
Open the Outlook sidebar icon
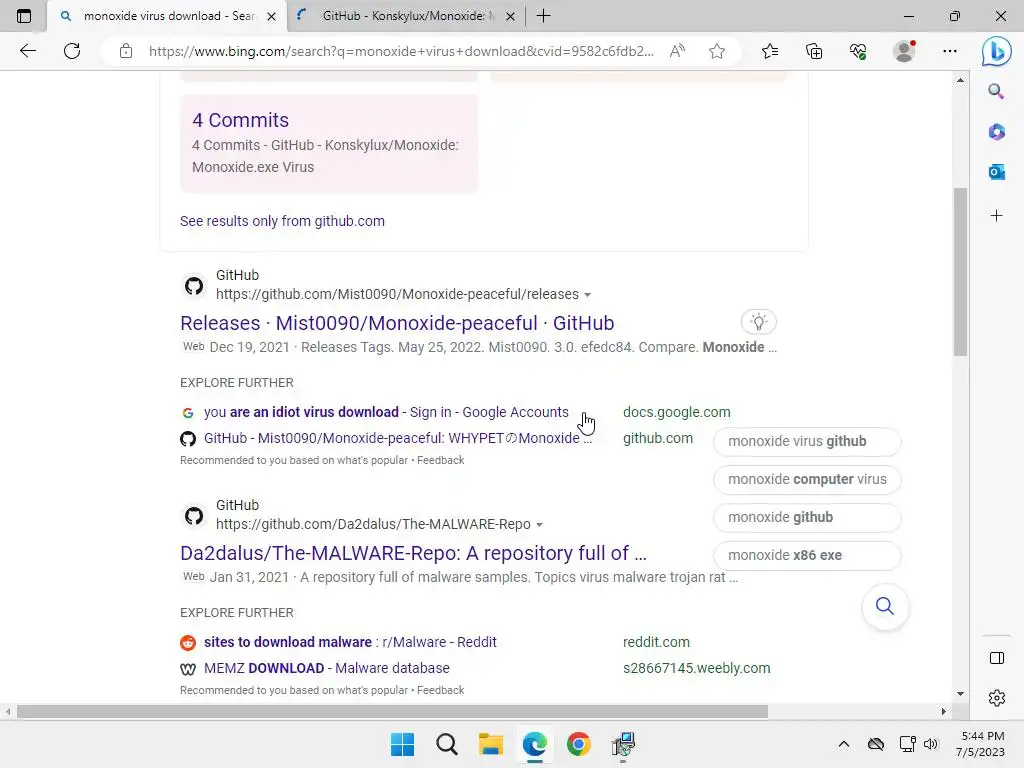click(x=996, y=172)
